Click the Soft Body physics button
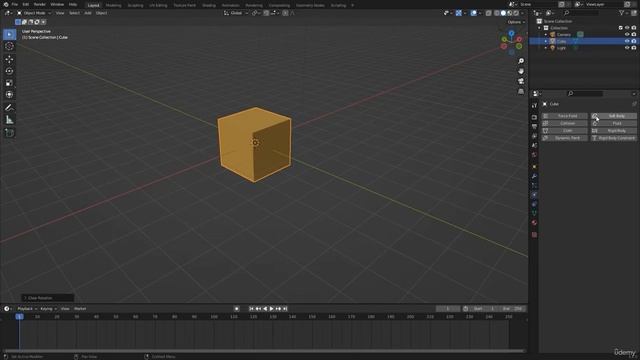 point(613,116)
